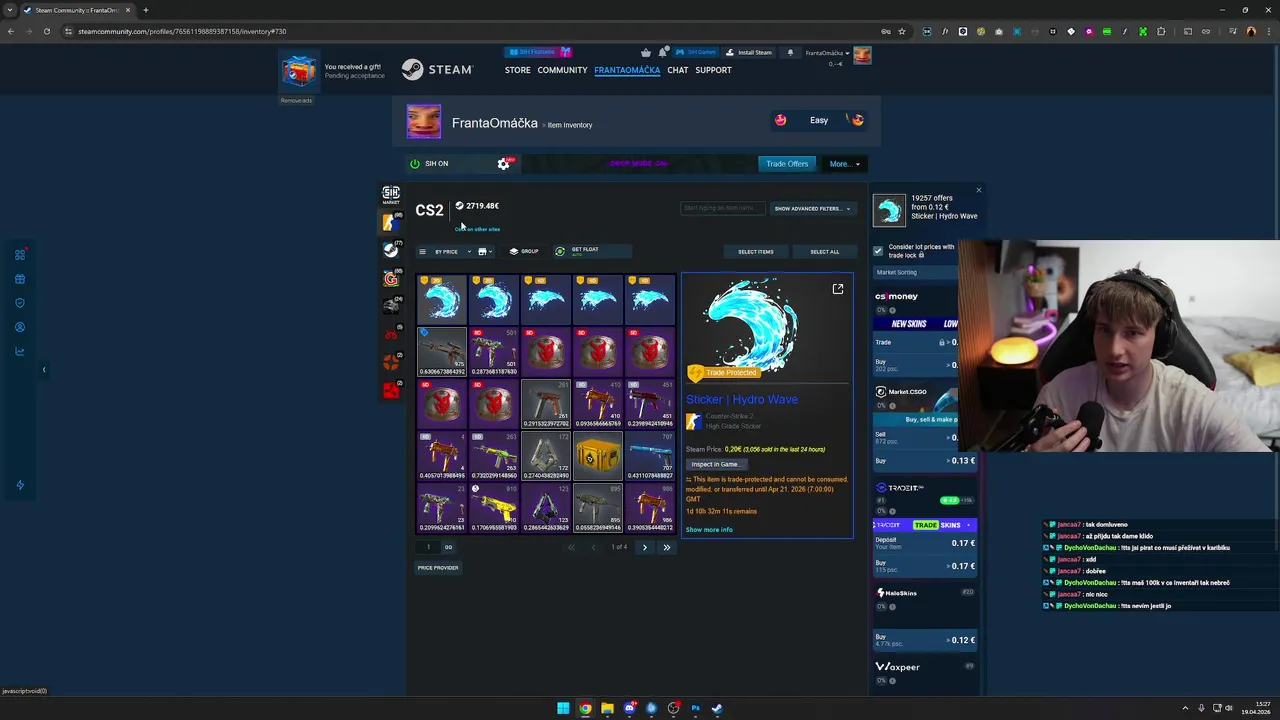
Task: Expand SHOW ADVANCED FILTERS dropdown
Action: 811,209
